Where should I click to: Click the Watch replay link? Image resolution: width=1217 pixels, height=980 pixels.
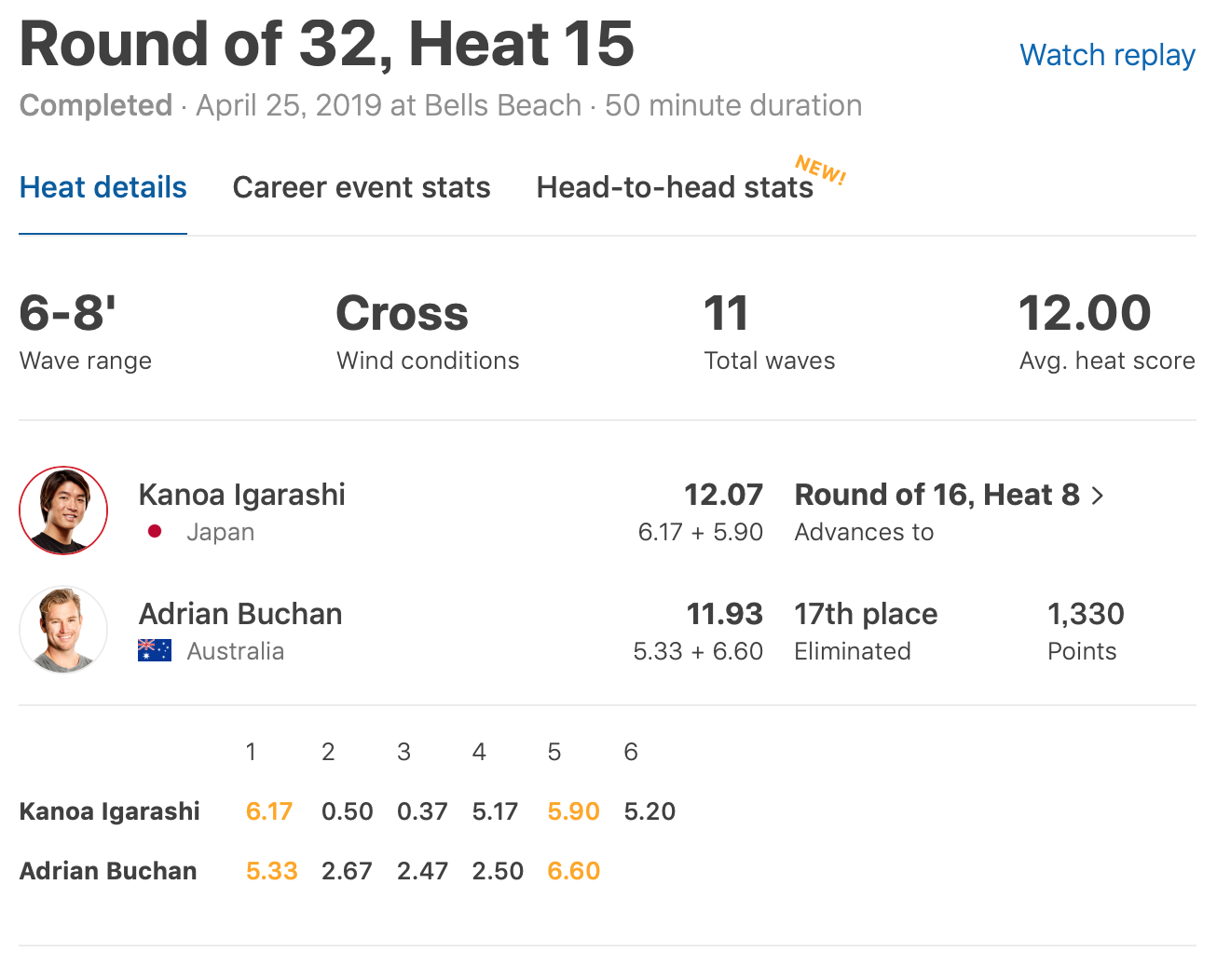pyautogui.click(x=1107, y=56)
